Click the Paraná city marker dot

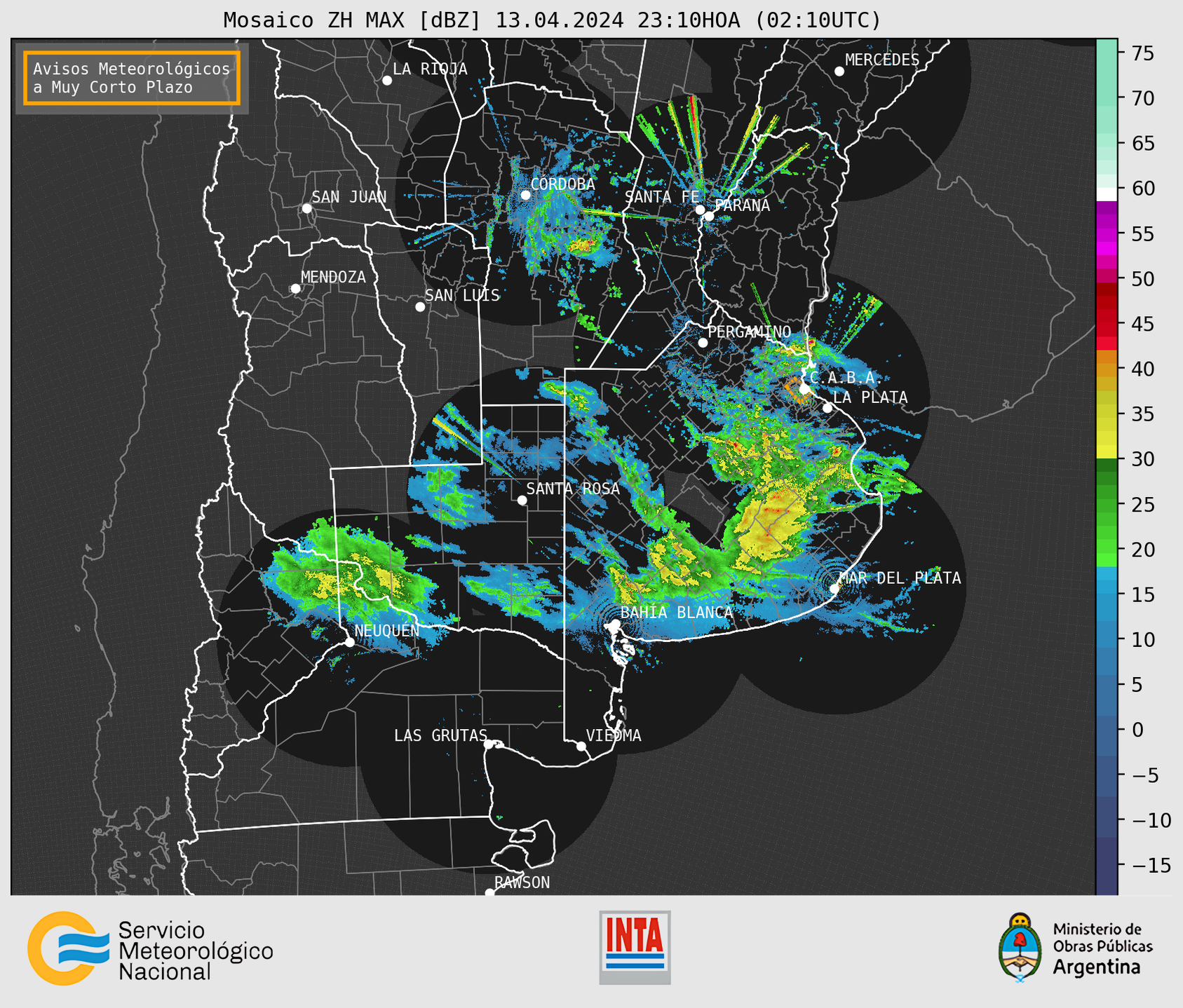pyautogui.click(x=709, y=216)
